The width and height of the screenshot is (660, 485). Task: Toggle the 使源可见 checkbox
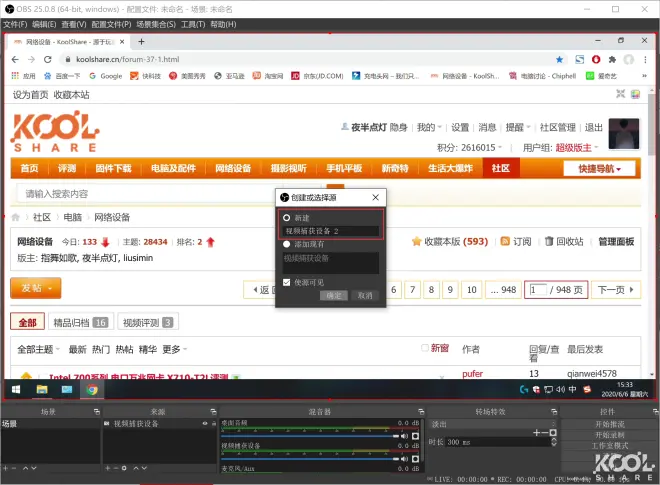(287, 282)
